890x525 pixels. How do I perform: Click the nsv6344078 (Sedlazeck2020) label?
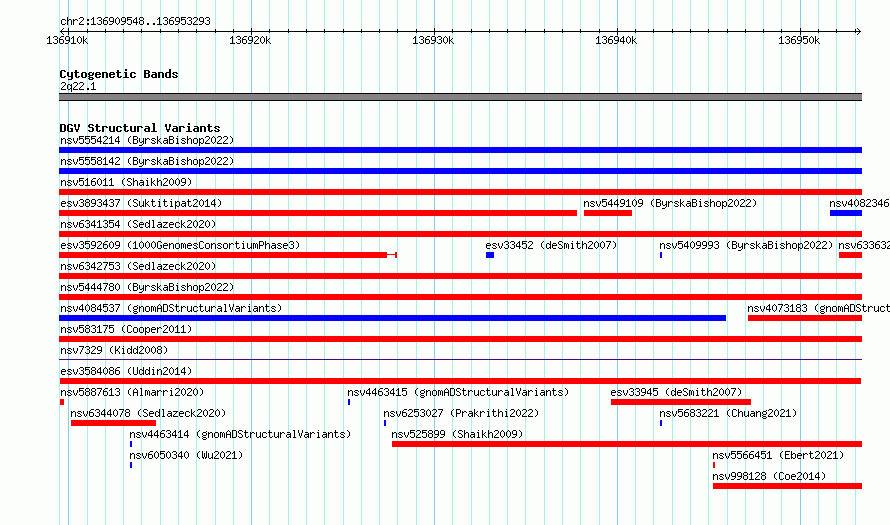(x=148, y=413)
